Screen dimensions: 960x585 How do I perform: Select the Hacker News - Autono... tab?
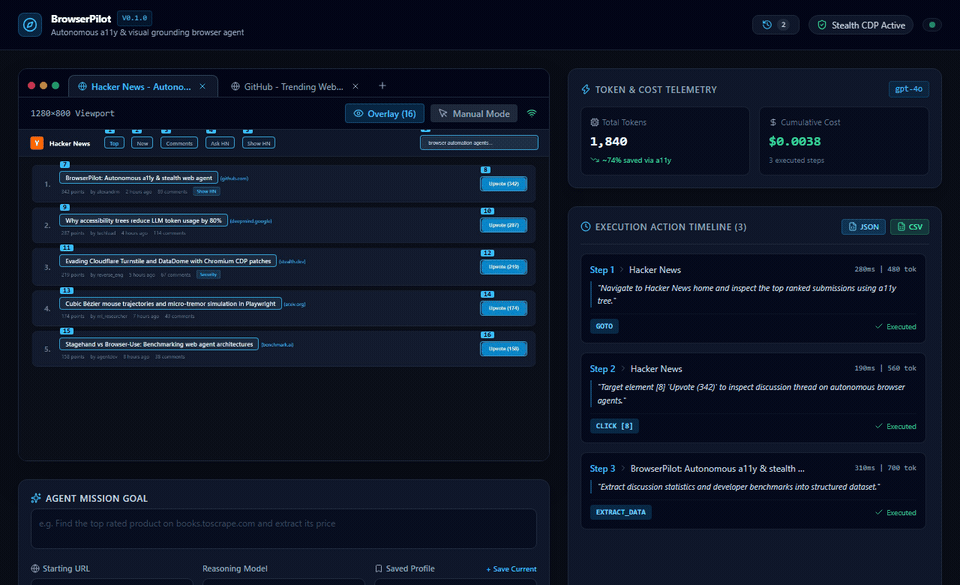[143, 87]
